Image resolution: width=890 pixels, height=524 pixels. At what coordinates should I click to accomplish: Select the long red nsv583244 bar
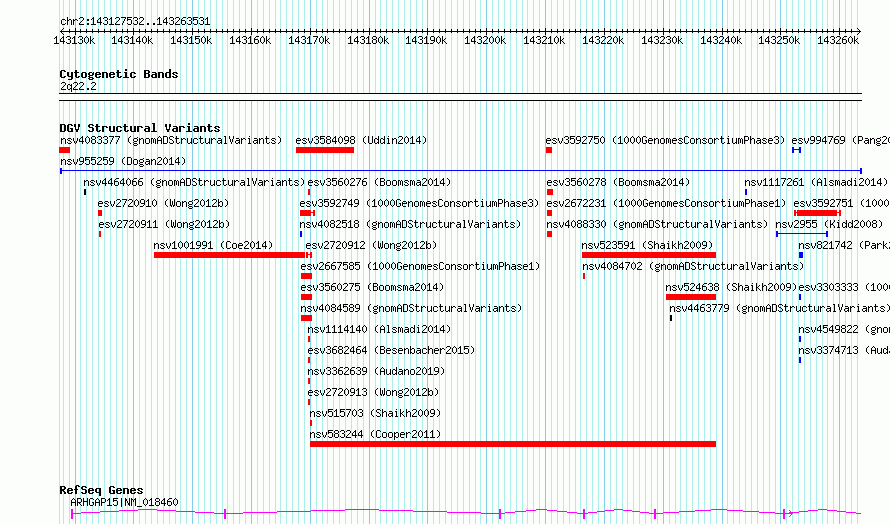coord(513,444)
